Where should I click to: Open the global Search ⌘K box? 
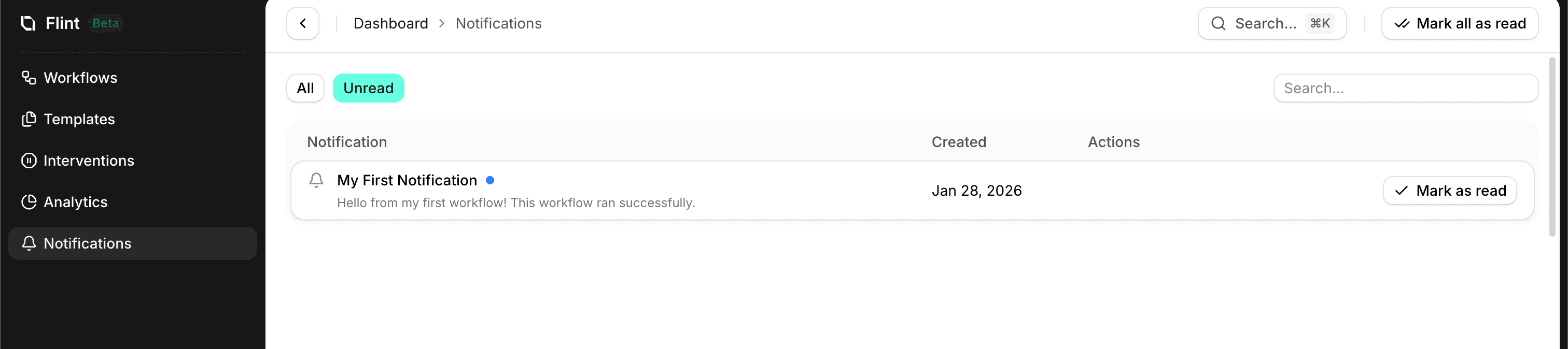(x=1271, y=24)
